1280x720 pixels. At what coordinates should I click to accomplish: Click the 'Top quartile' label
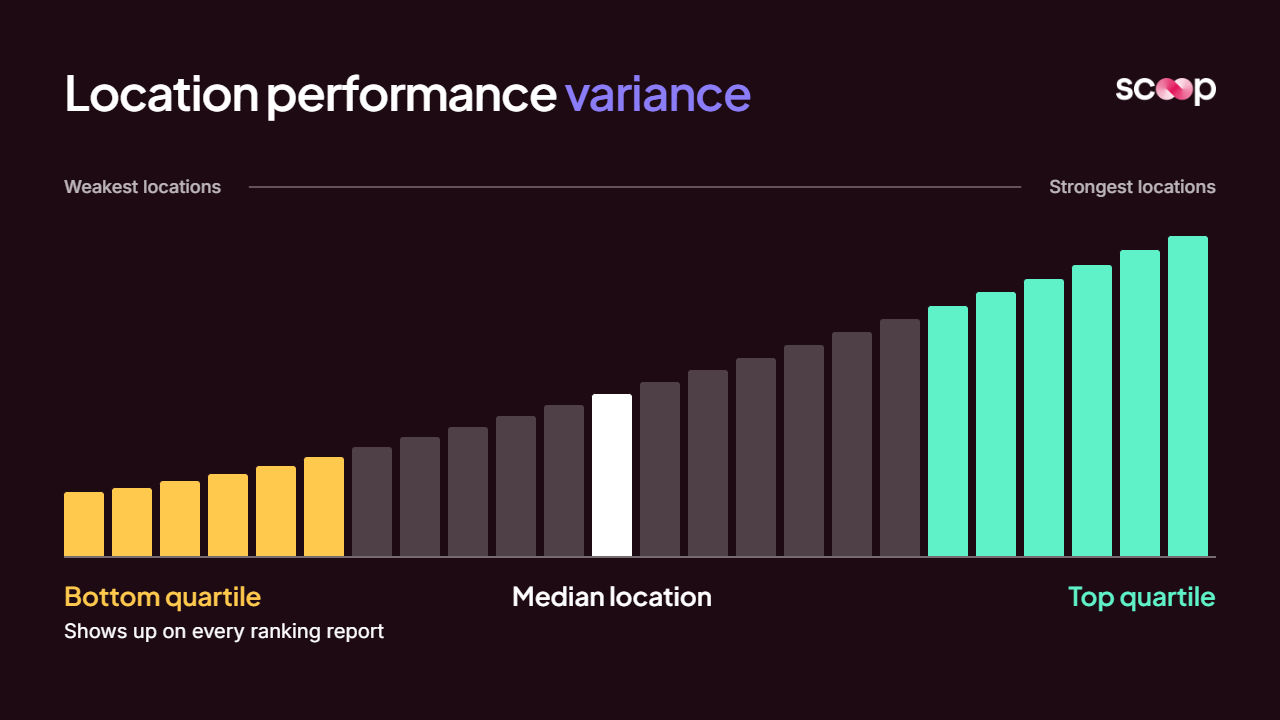tap(1142, 597)
